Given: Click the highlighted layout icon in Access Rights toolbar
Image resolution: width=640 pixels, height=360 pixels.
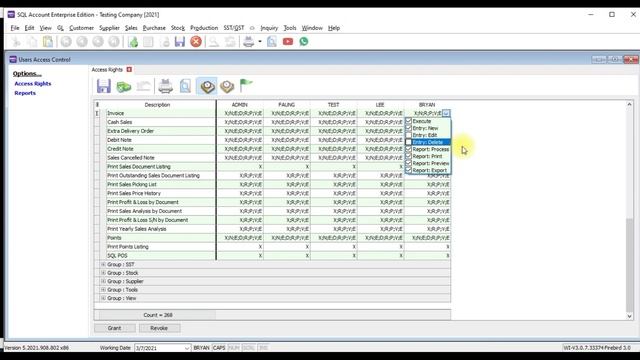Looking at the screenshot, I should tap(207, 86).
